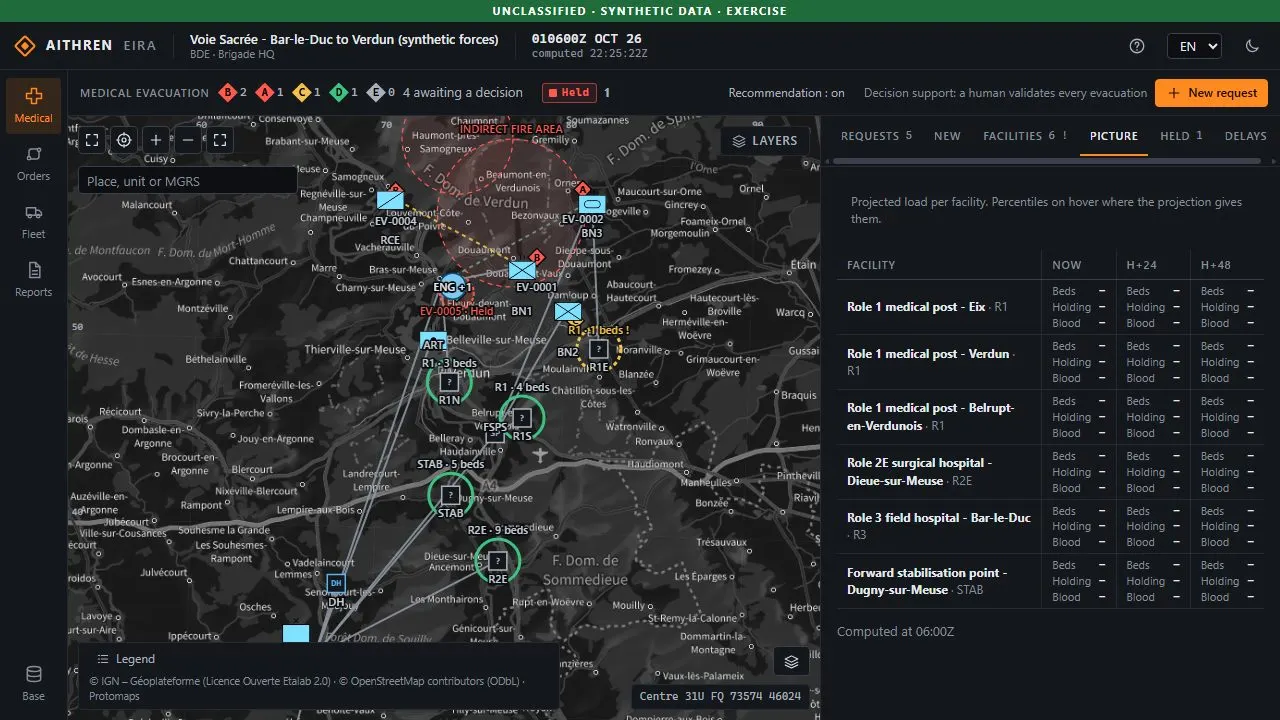Zoom out the map with minus icon

point(188,140)
